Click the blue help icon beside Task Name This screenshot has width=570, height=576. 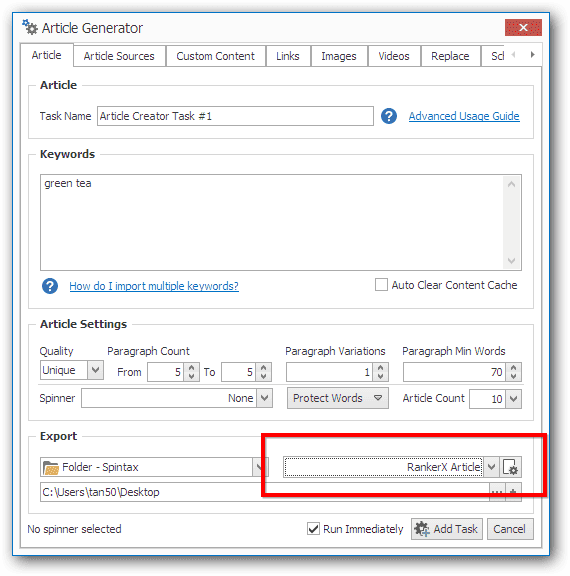click(x=389, y=116)
